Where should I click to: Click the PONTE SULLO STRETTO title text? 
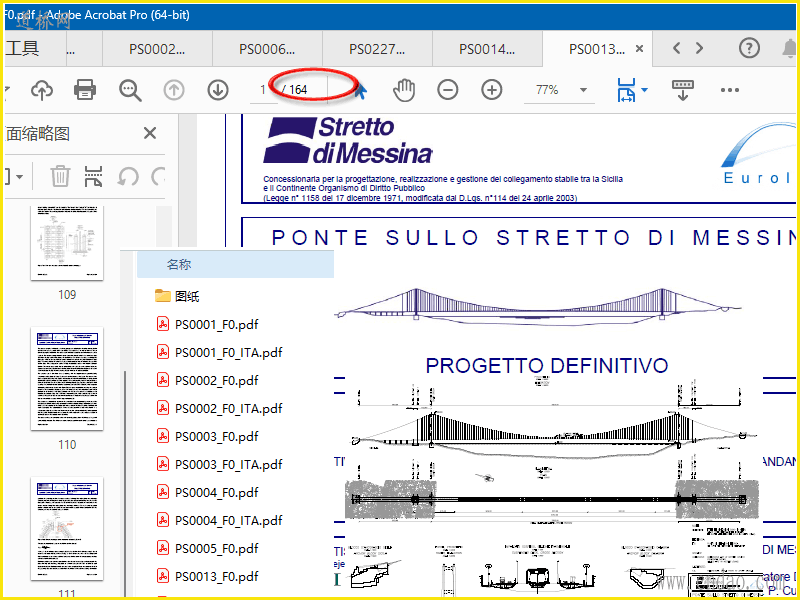pyautogui.click(x=533, y=238)
